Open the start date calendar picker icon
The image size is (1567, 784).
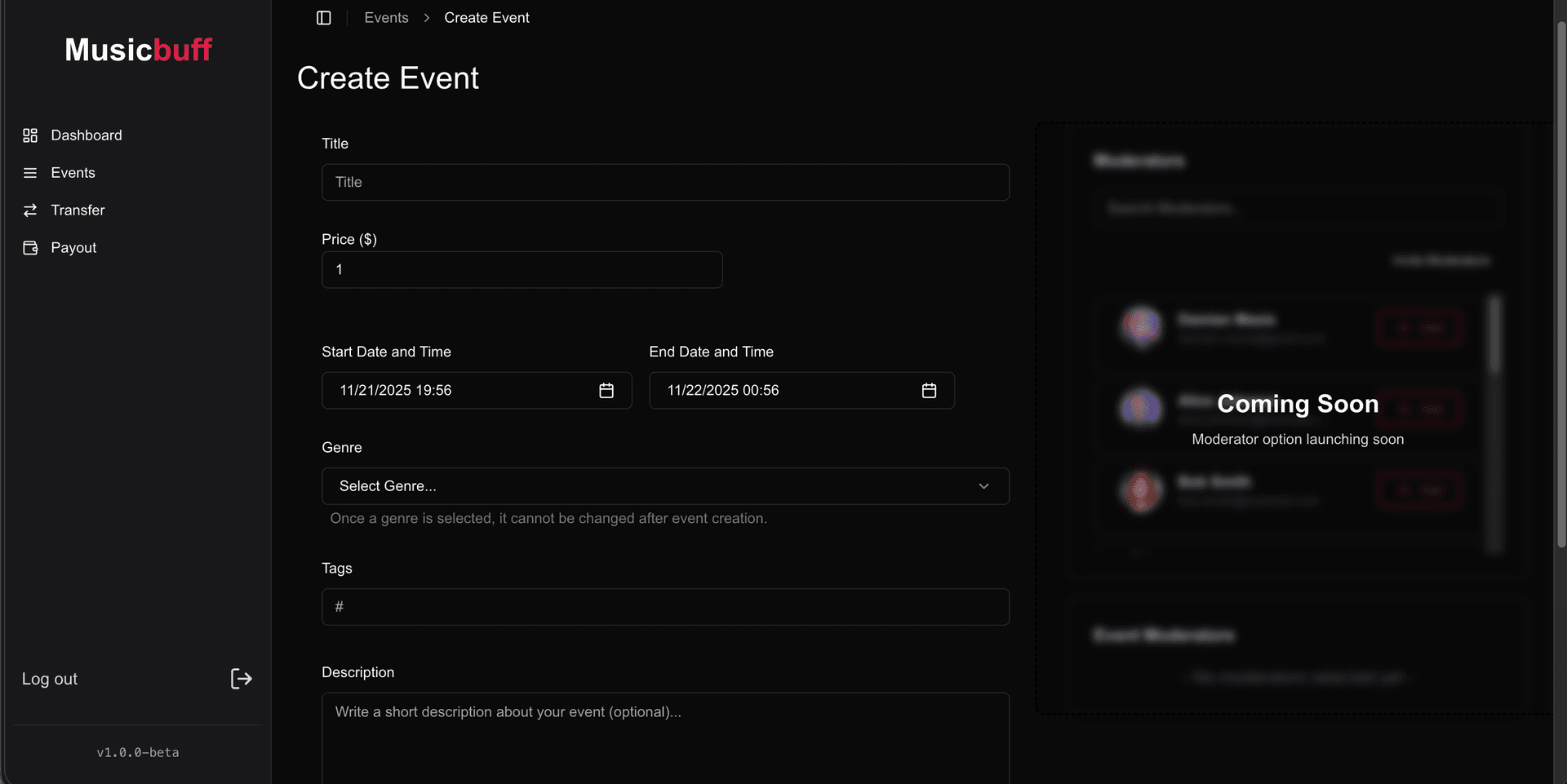pyautogui.click(x=606, y=390)
